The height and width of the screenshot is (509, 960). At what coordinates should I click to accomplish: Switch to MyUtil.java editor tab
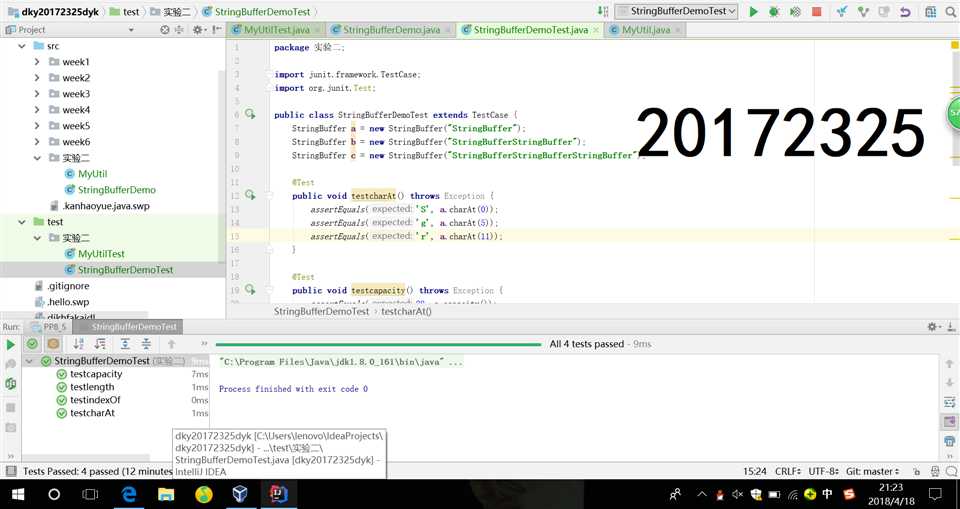(x=645, y=29)
